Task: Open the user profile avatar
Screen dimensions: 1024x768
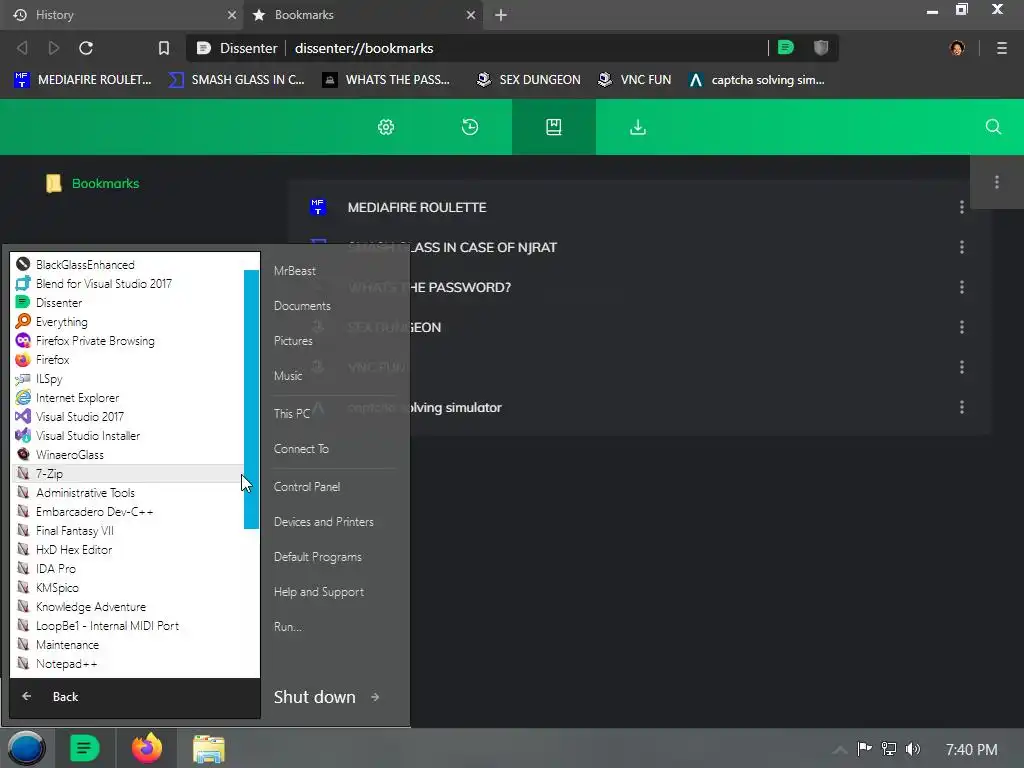Action: click(x=957, y=48)
